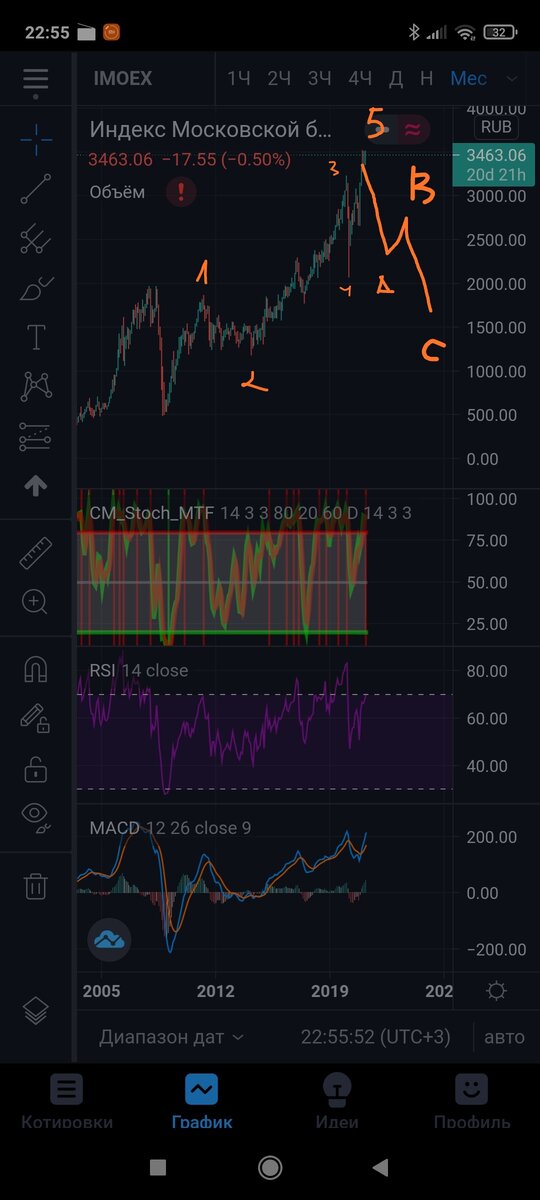Open the object tree layers panel icon
Image resolution: width=540 pixels, height=1200 pixels.
[36, 1011]
